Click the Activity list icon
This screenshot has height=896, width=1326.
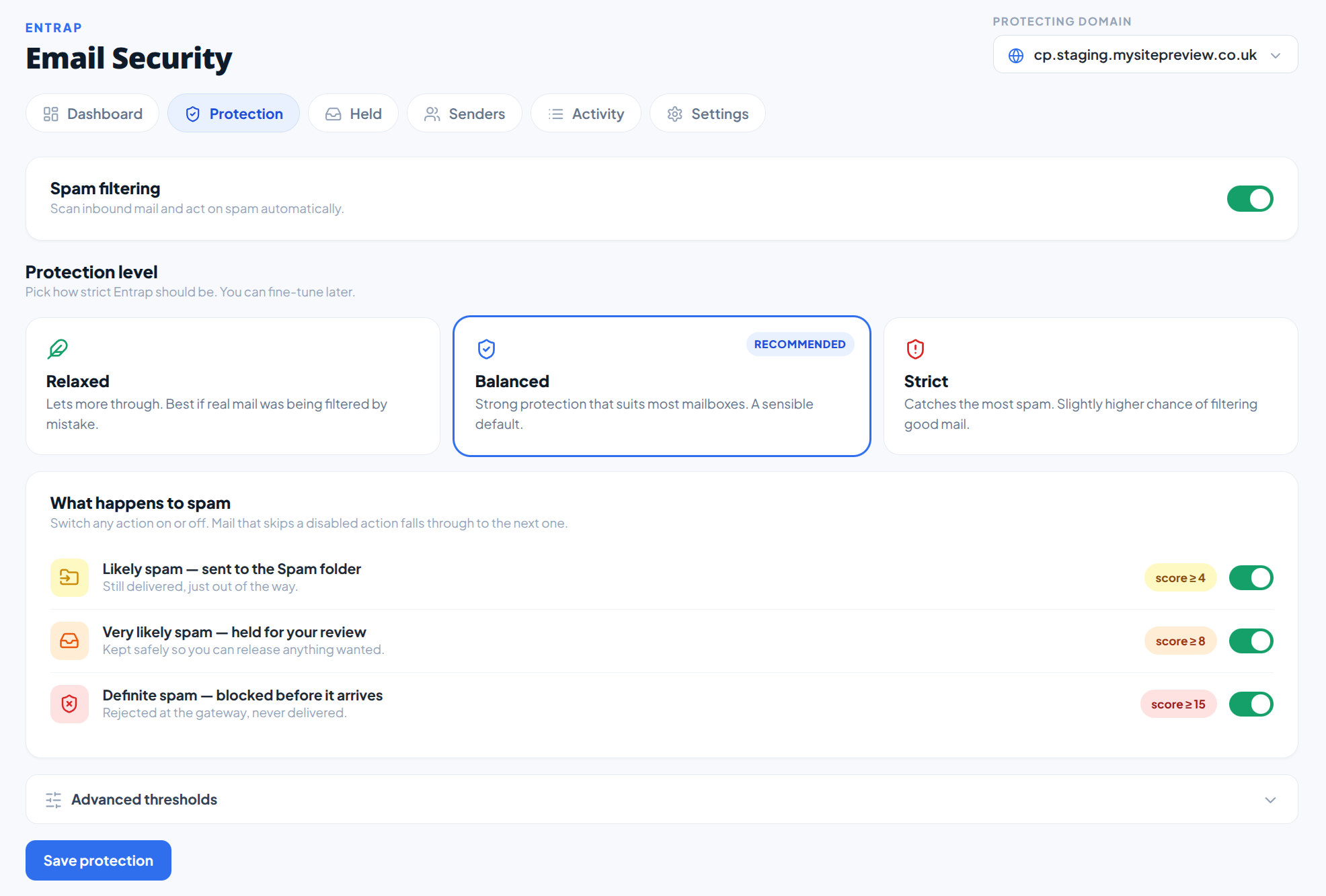pos(556,114)
